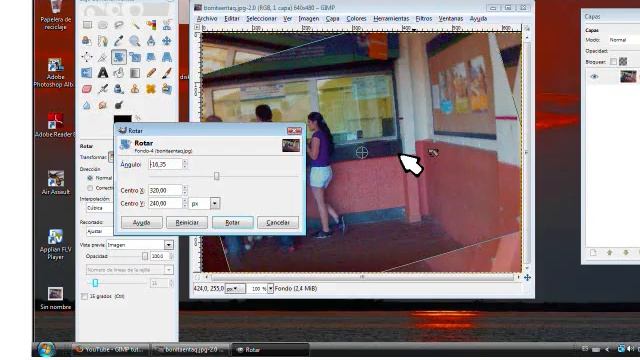Select the Perspective Clone tool
This screenshot has width=640, height=360.
point(167,89)
